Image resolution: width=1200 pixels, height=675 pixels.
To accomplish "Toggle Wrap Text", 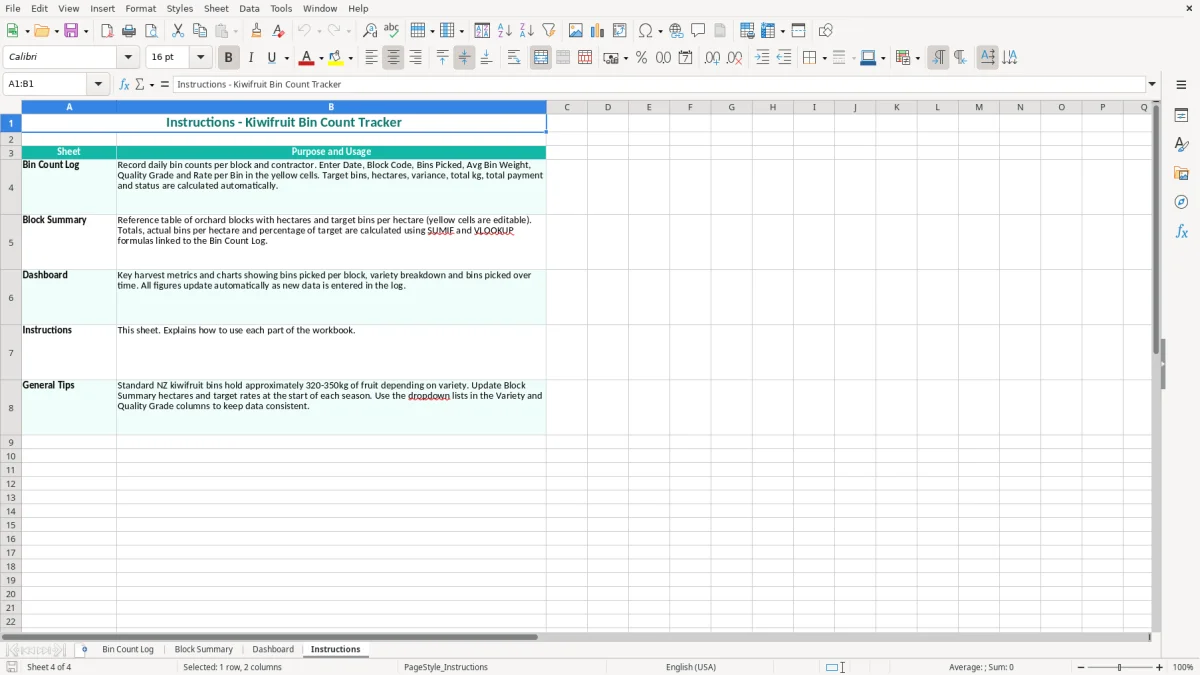I will click(514, 58).
